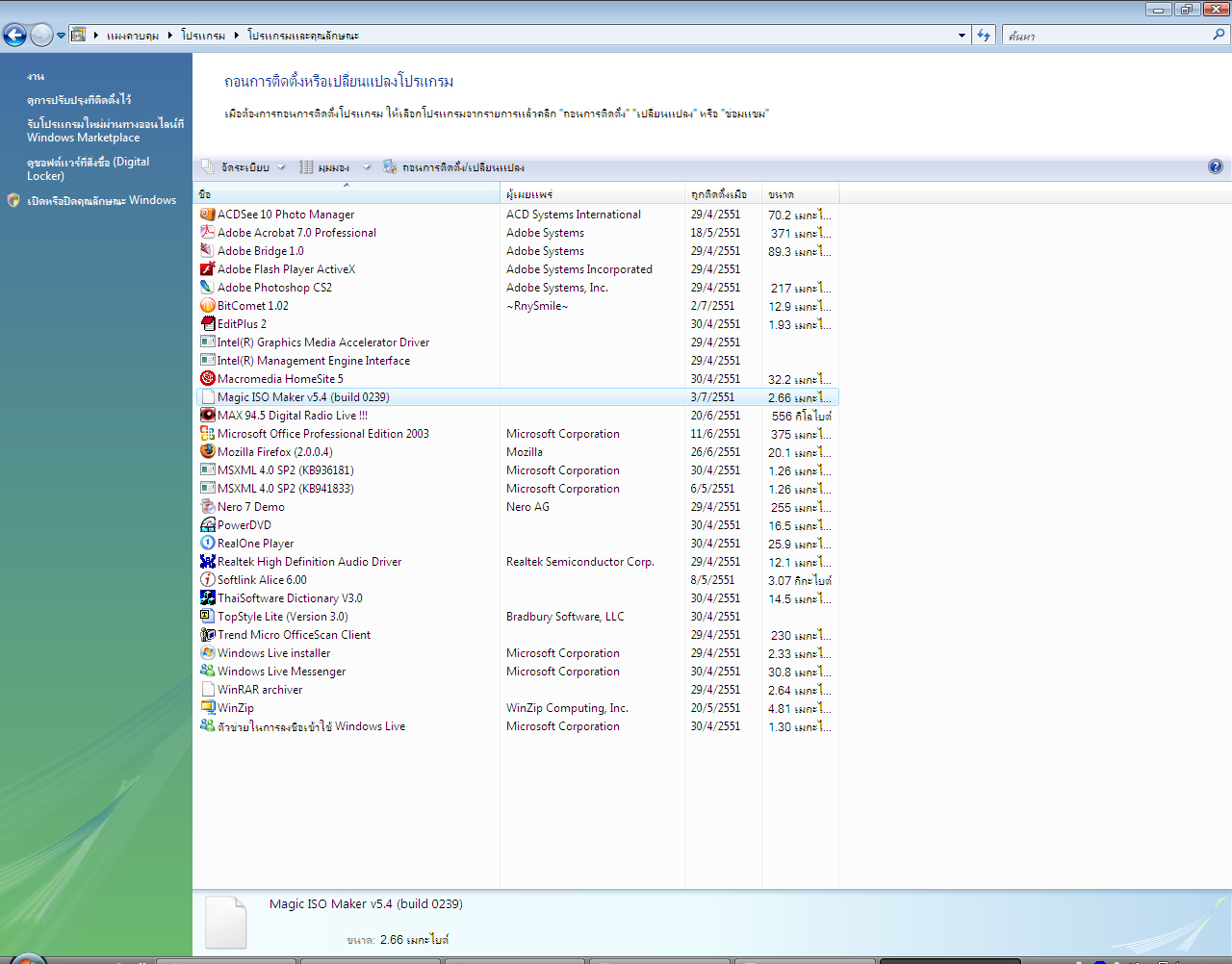
Task: Click the PowerDVD icon
Action: click(x=207, y=525)
